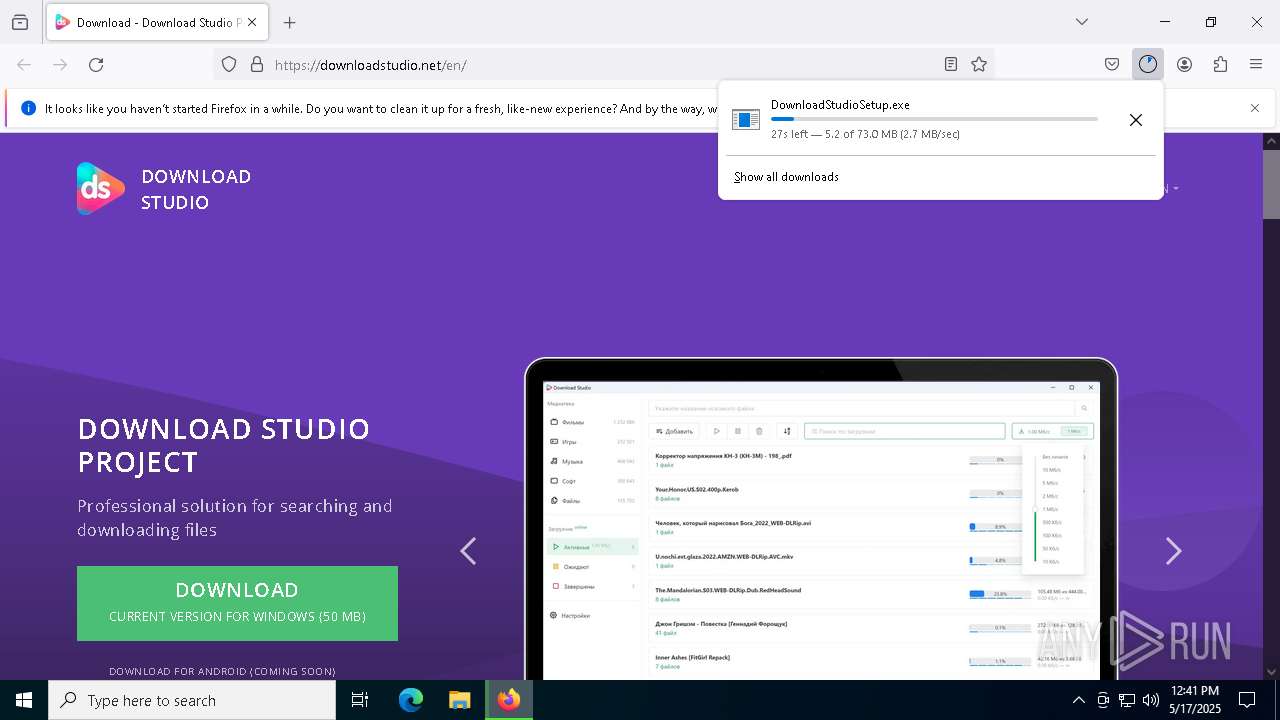Screen dimensions: 1280x720
Task: Close the Download Studio tab
Action: pos(252,22)
